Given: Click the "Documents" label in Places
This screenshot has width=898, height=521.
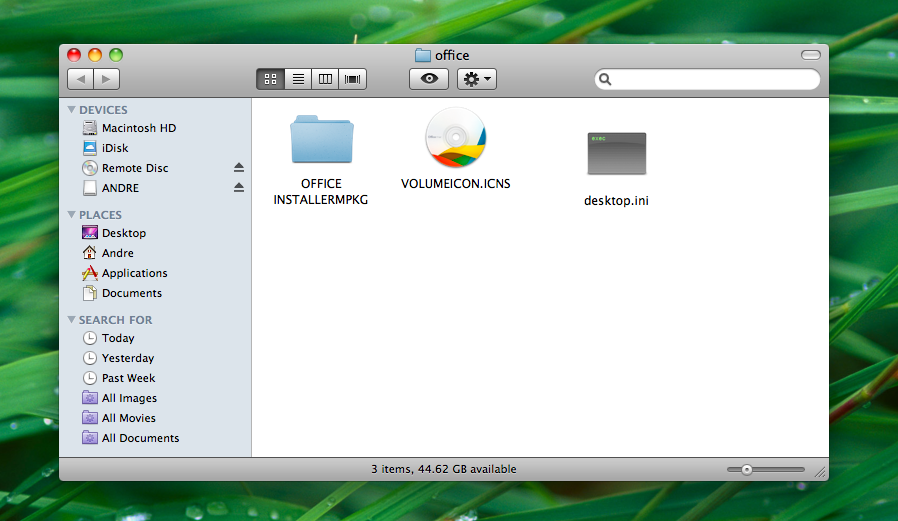Looking at the screenshot, I should click(132, 293).
